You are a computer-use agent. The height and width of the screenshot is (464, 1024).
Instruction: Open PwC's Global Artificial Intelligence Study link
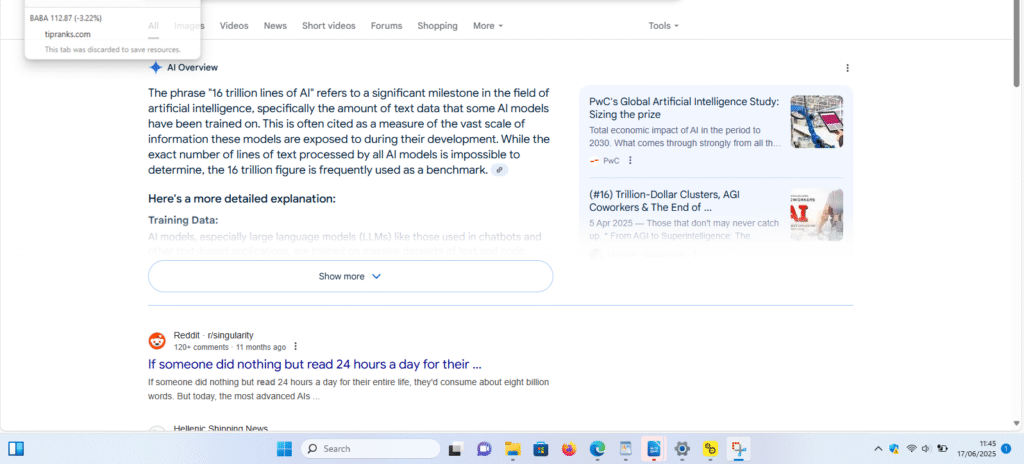click(684, 108)
